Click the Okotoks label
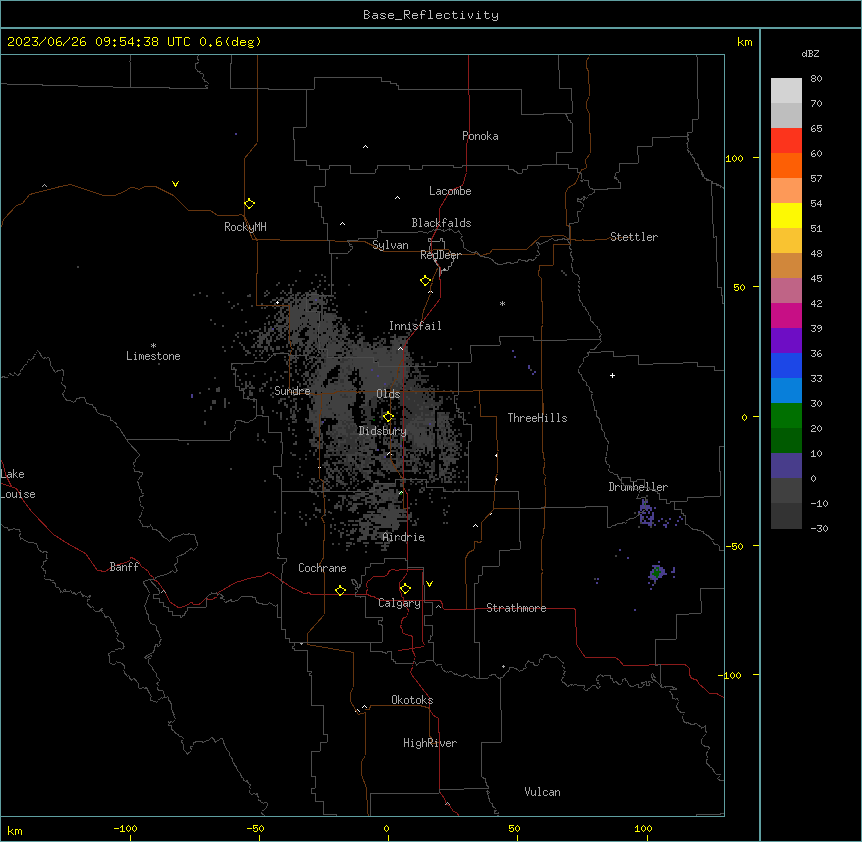The width and height of the screenshot is (862, 842). click(x=412, y=700)
